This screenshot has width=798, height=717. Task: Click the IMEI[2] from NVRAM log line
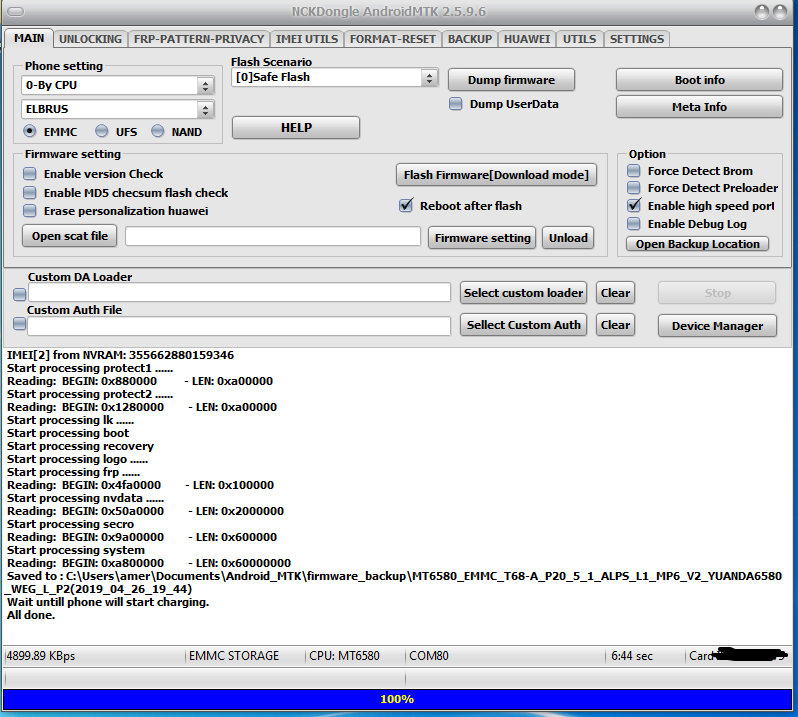[121, 355]
